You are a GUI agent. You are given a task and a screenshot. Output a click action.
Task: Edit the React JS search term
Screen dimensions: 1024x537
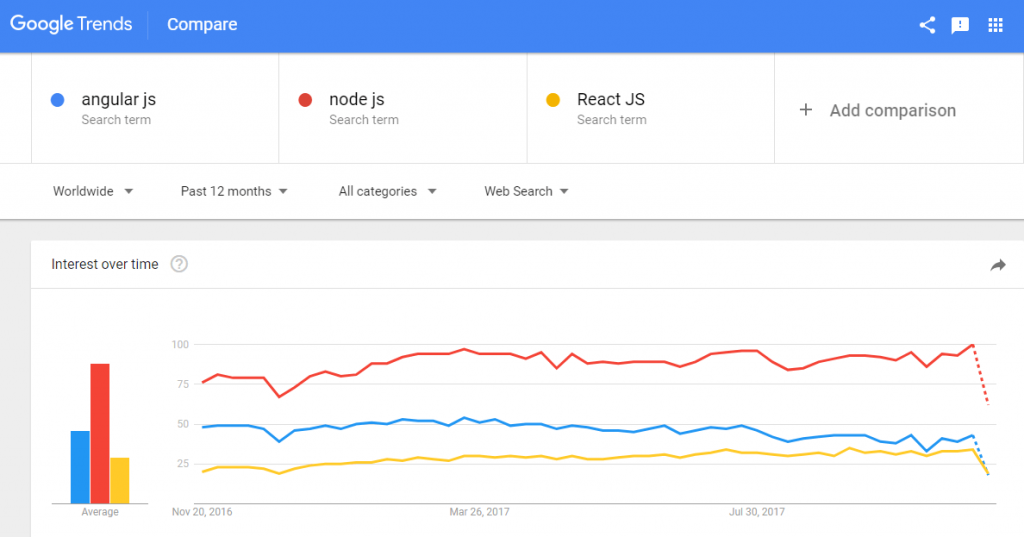[x=611, y=100]
